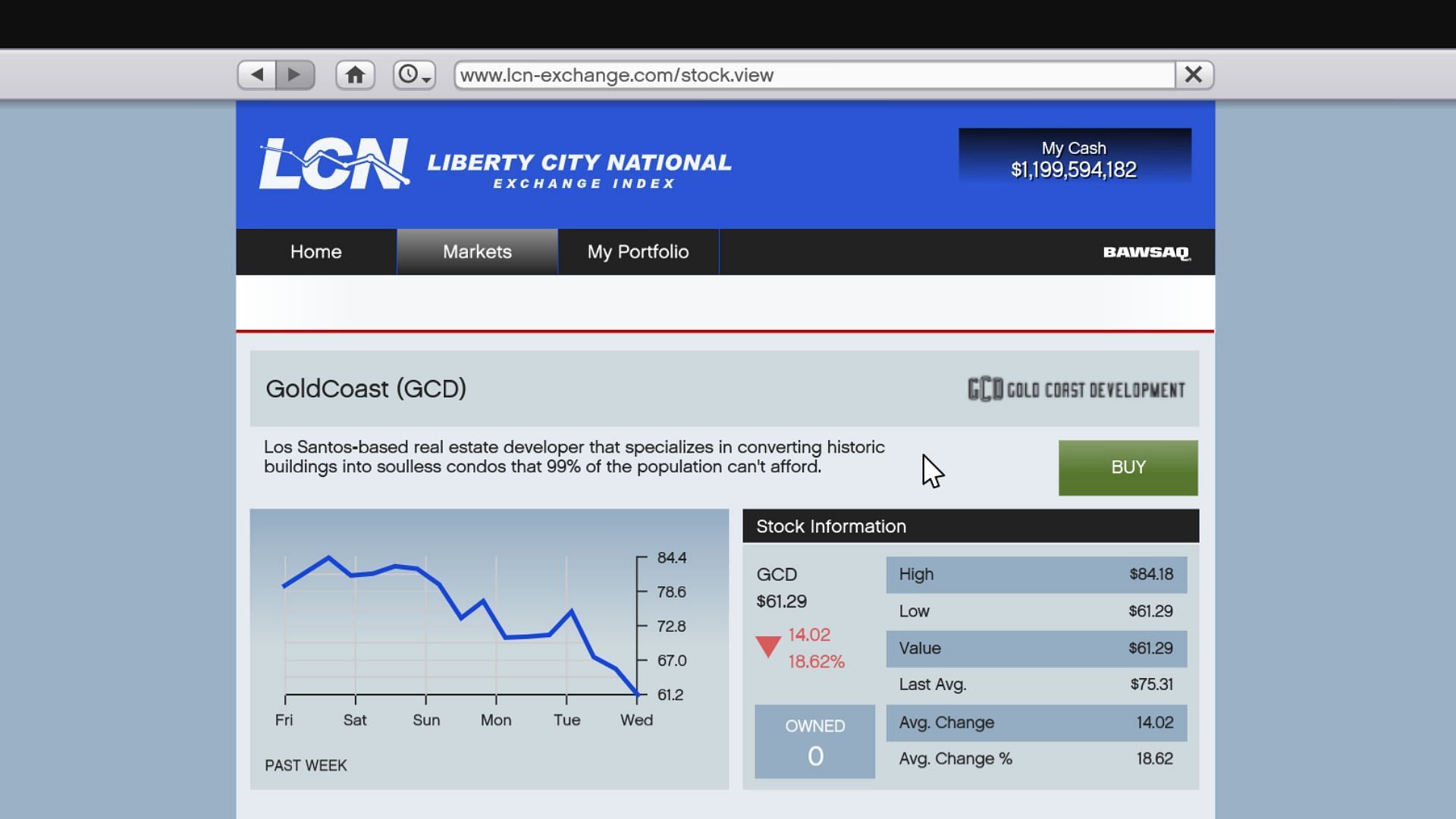Open the browser history clock dropdown

pyautogui.click(x=414, y=75)
